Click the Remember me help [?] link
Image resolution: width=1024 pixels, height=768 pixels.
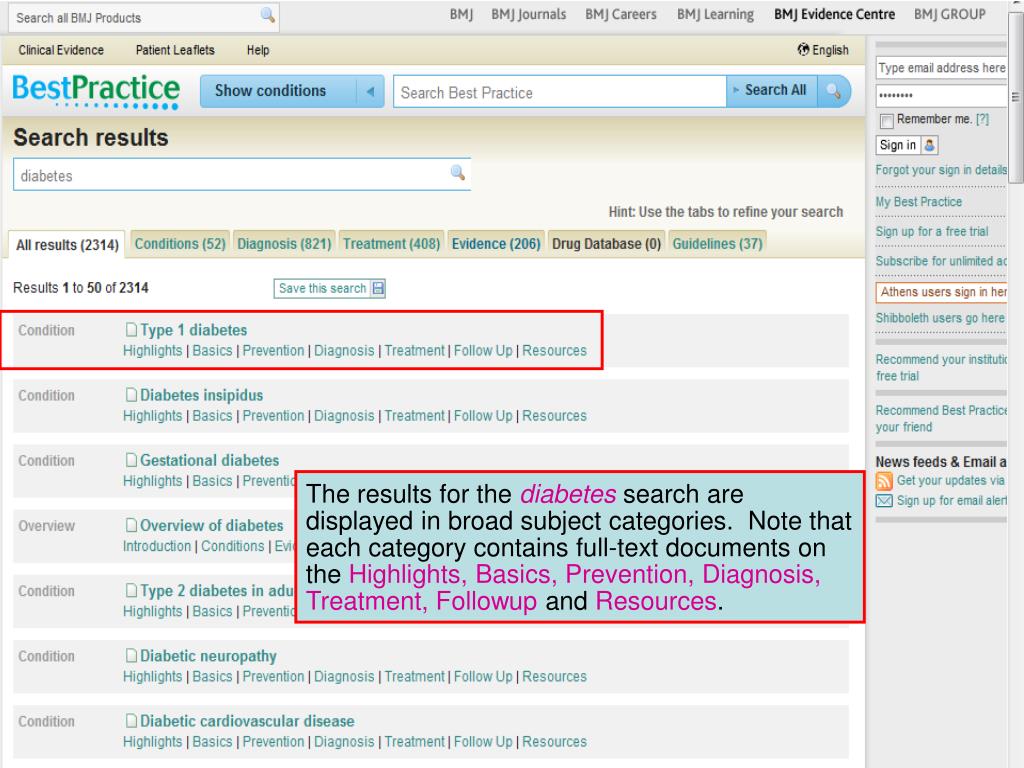982,120
